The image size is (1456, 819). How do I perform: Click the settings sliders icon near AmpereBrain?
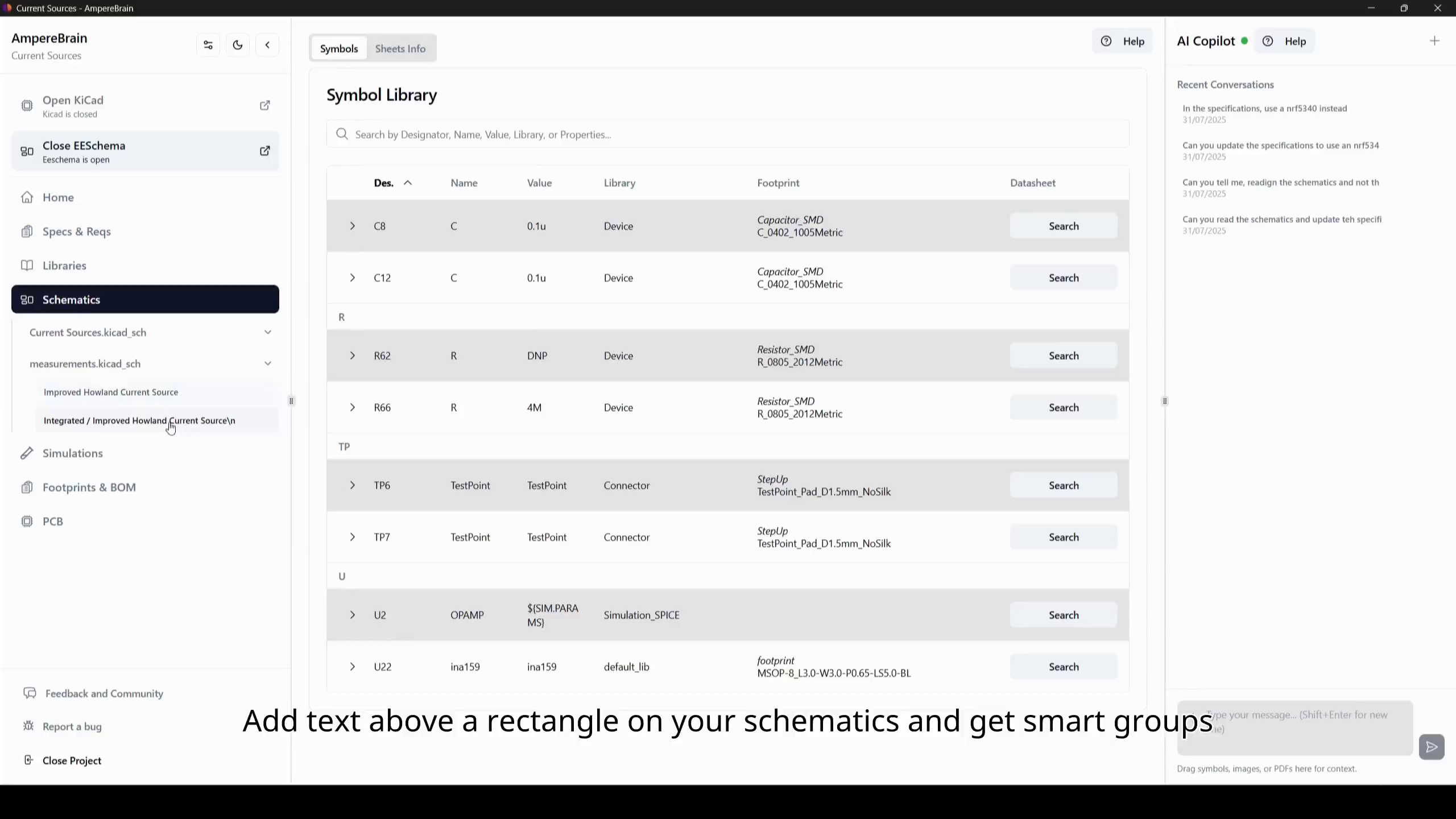[x=208, y=45]
